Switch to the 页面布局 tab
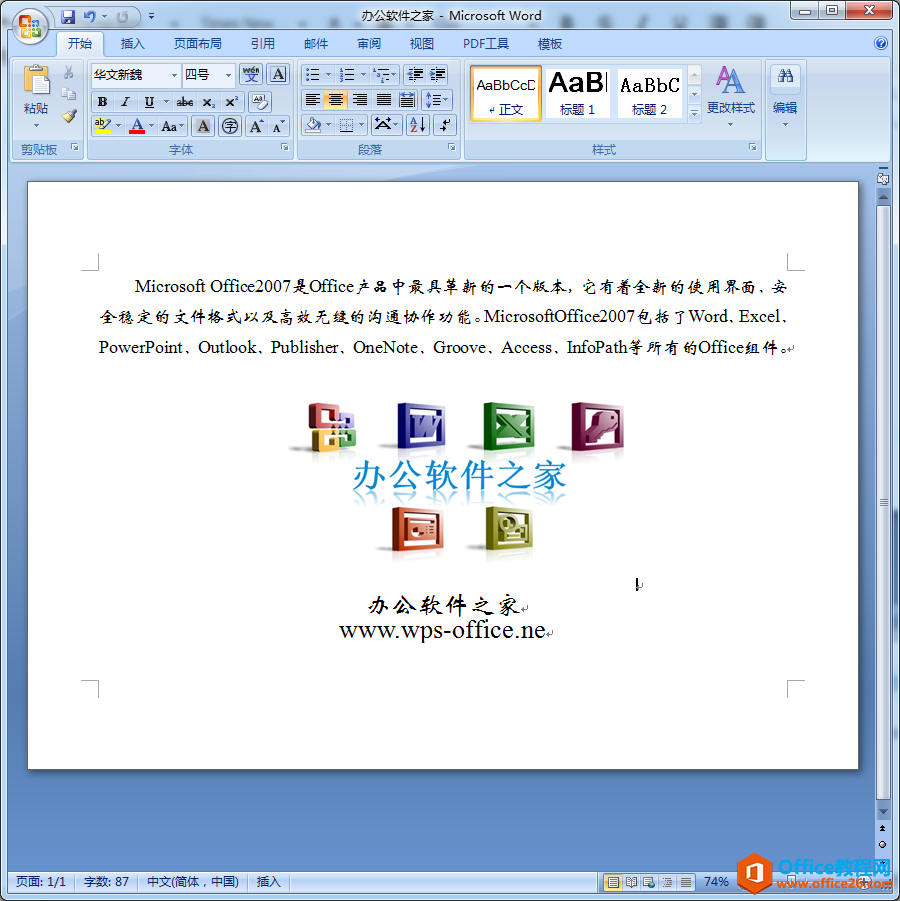Image resolution: width=900 pixels, height=901 pixels. pos(198,44)
